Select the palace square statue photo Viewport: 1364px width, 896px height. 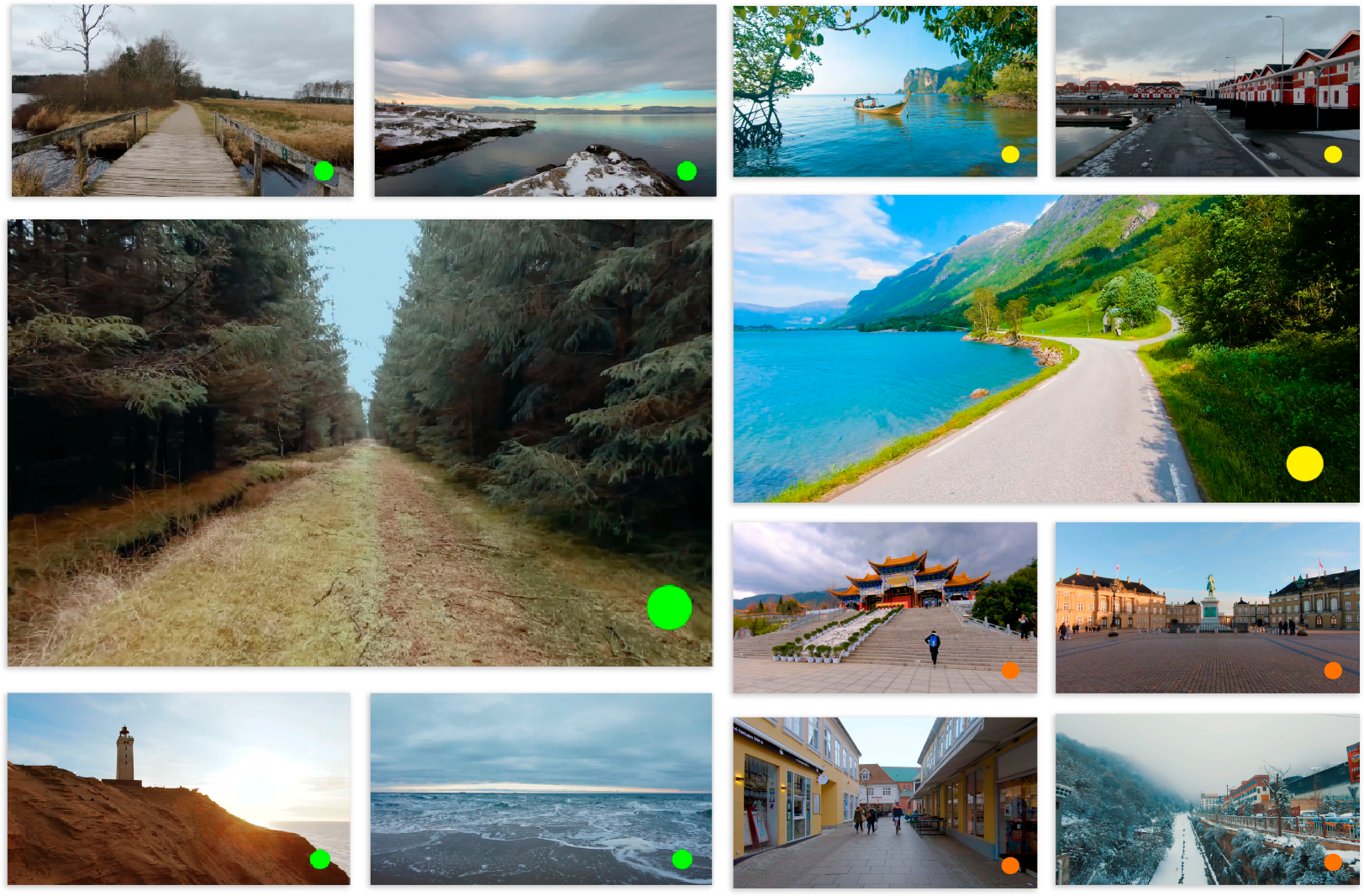pyautogui.click(x=1207, y=608)
